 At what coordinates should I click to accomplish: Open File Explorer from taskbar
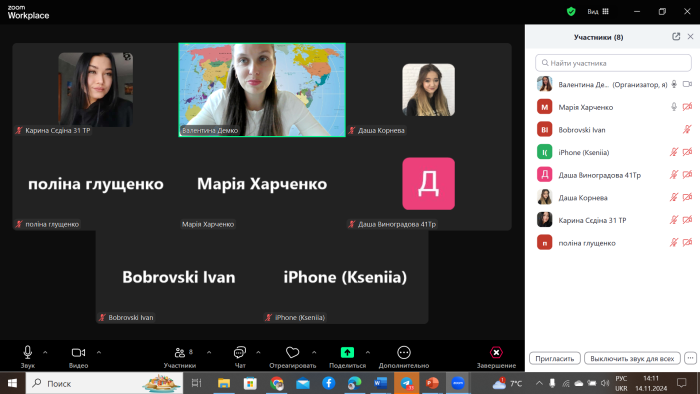pyautogui.click(x=224, y=383)
